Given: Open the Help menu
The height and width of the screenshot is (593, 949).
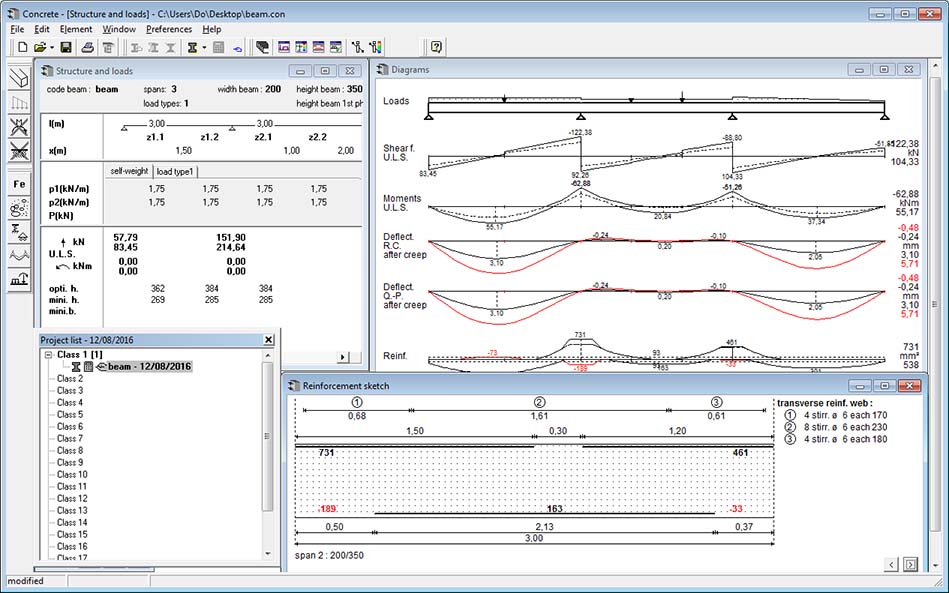Looking at the screenshot, I should (x=212, y=29).
